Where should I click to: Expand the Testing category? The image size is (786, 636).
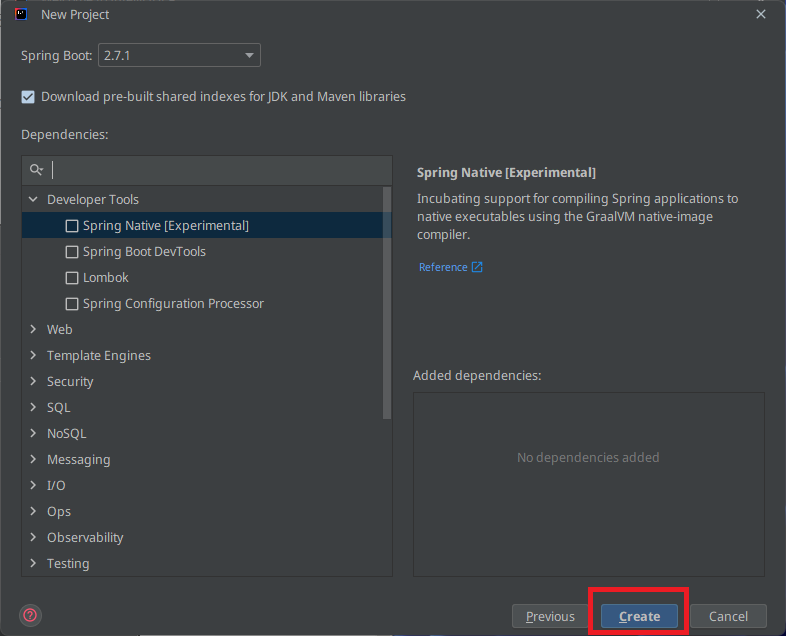[x=33, y=563]
